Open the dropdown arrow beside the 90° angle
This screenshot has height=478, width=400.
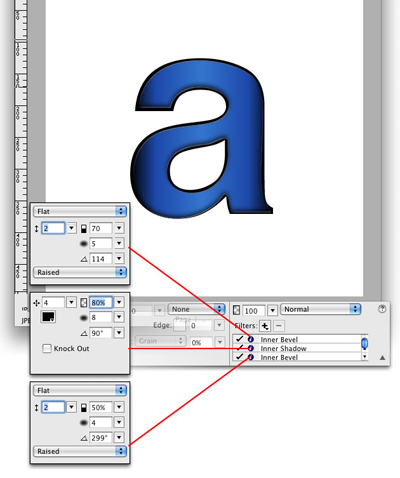pyautogui.click(x=119, y=333)
